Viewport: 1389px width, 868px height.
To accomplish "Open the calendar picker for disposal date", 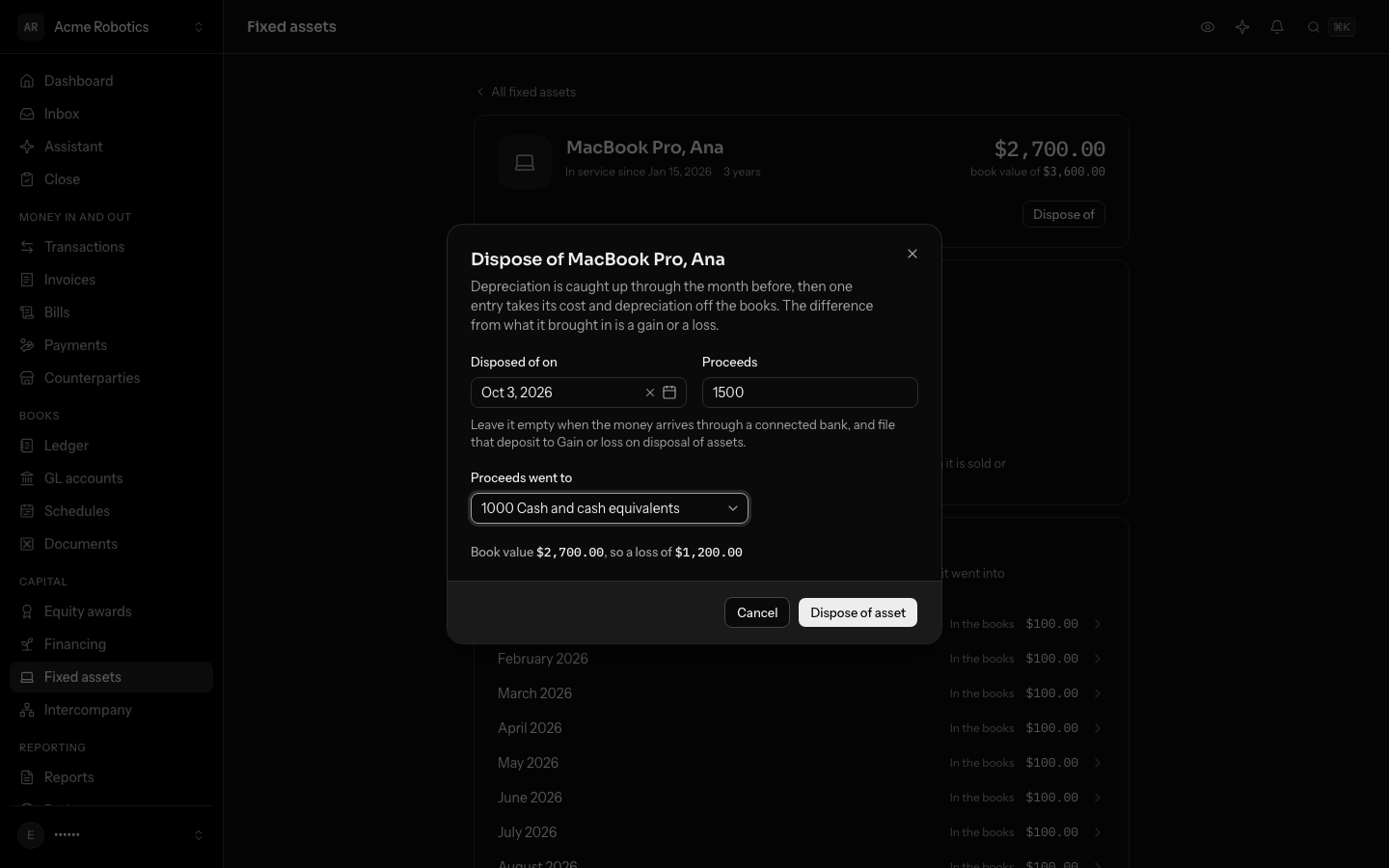I will (x=669, y=393).
